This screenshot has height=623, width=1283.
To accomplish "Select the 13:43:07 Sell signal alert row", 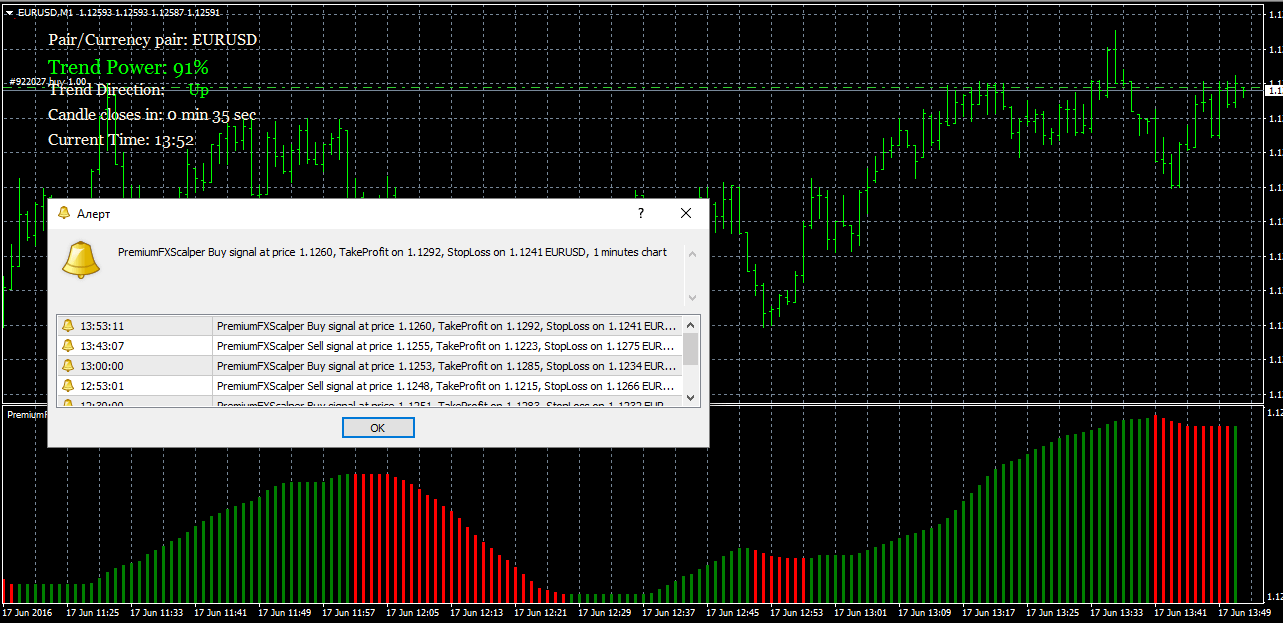I will tap(445, 346).
